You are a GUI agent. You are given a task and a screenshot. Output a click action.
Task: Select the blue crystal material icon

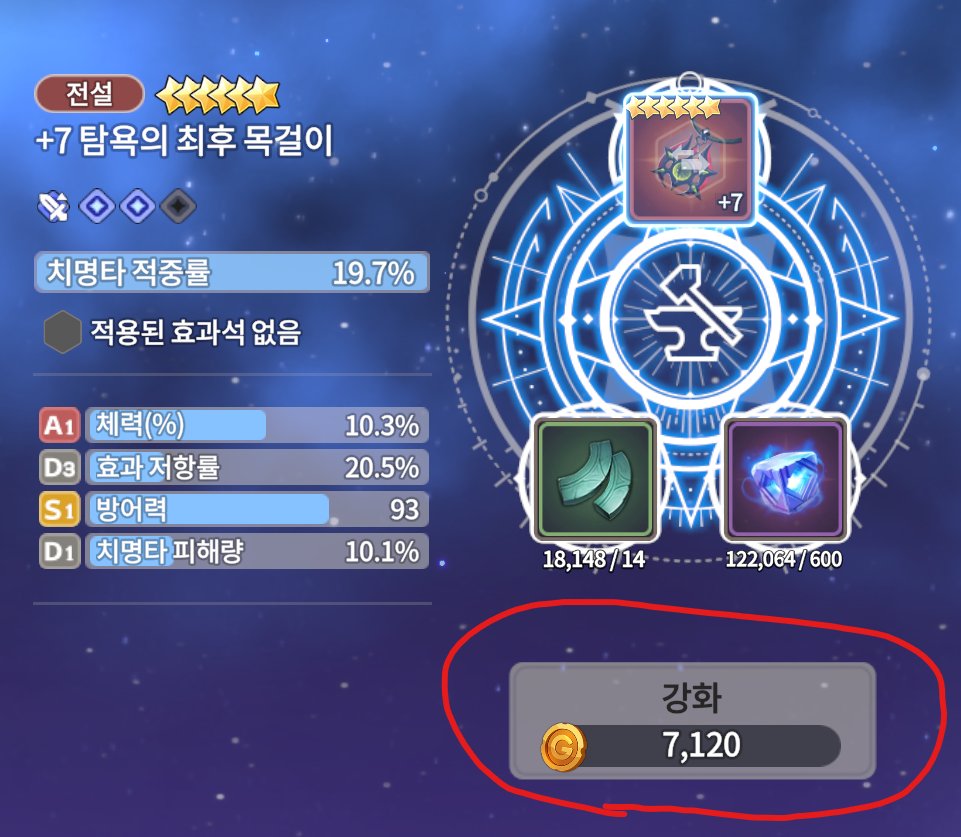click(785, 479)
